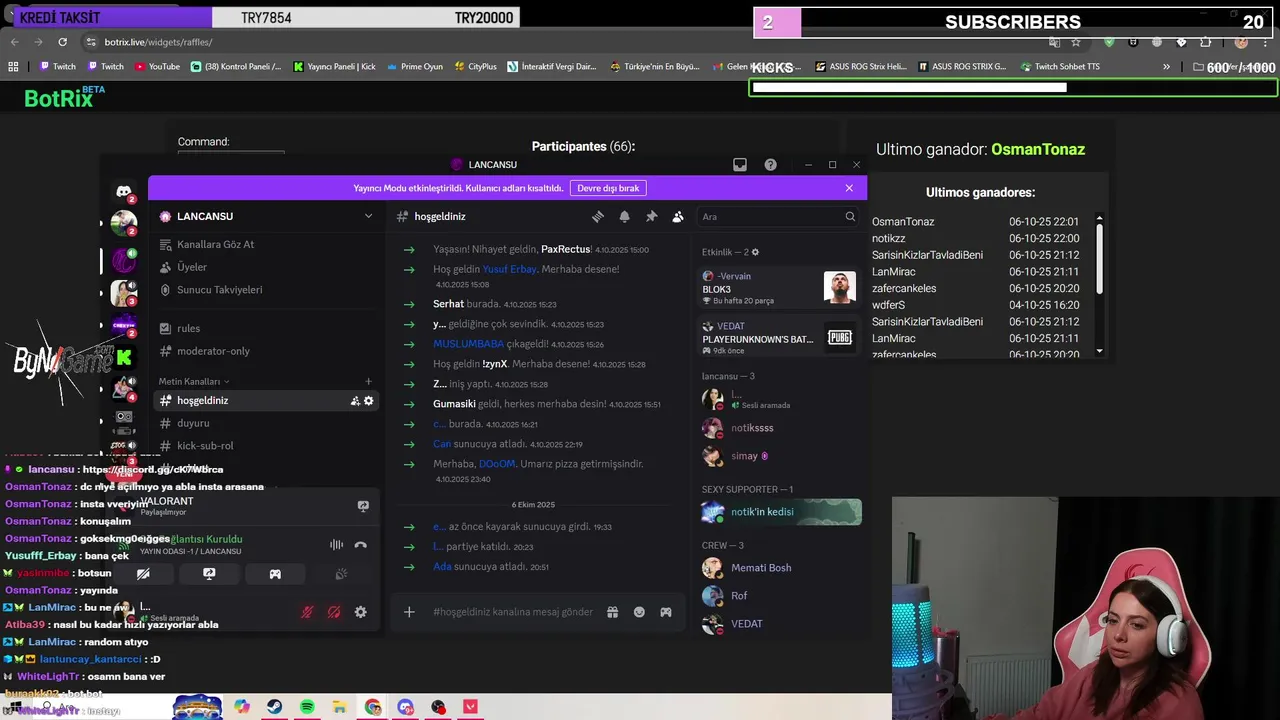Open Chrome icon in Windows taskbar
The height and width of the screenshot is (720, 1280).
(x=373, y=707)
